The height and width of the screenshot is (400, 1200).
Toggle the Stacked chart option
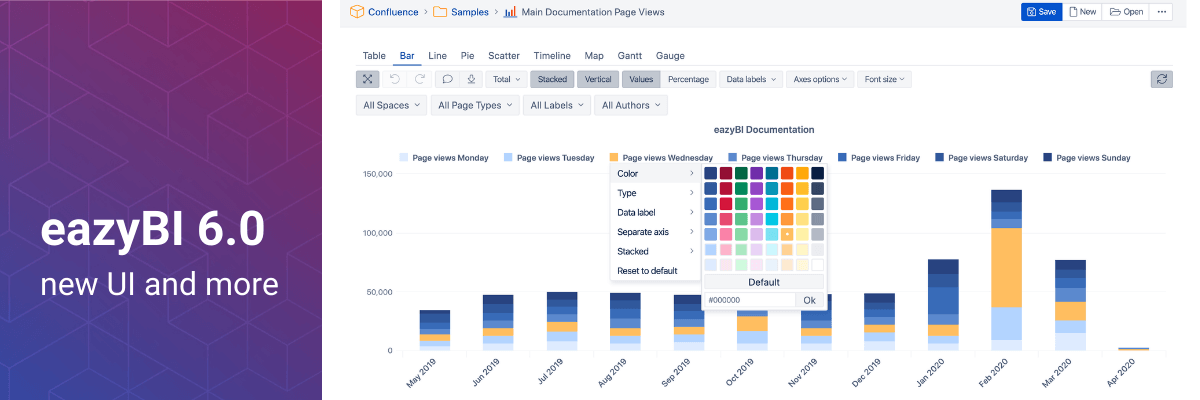pyautogui.click(x=552, y=79)
